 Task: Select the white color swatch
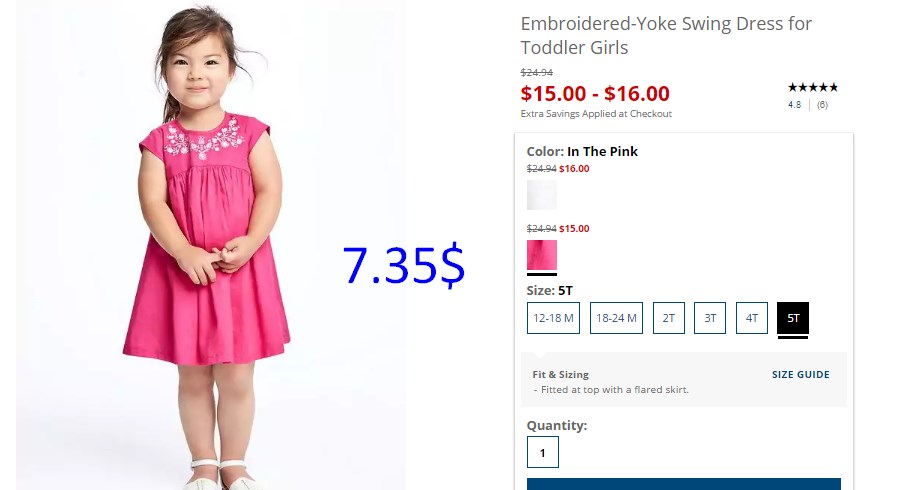(x=541, y=195)
